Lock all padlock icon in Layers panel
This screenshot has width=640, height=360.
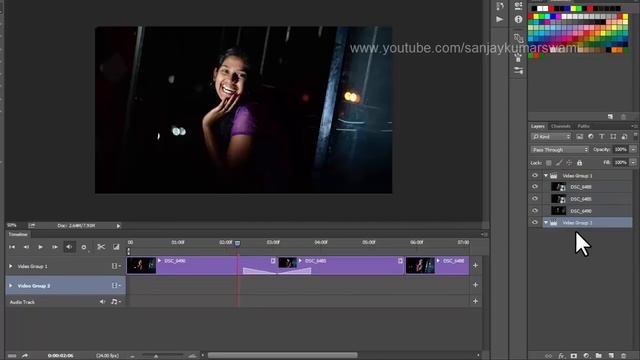(579, 163)
